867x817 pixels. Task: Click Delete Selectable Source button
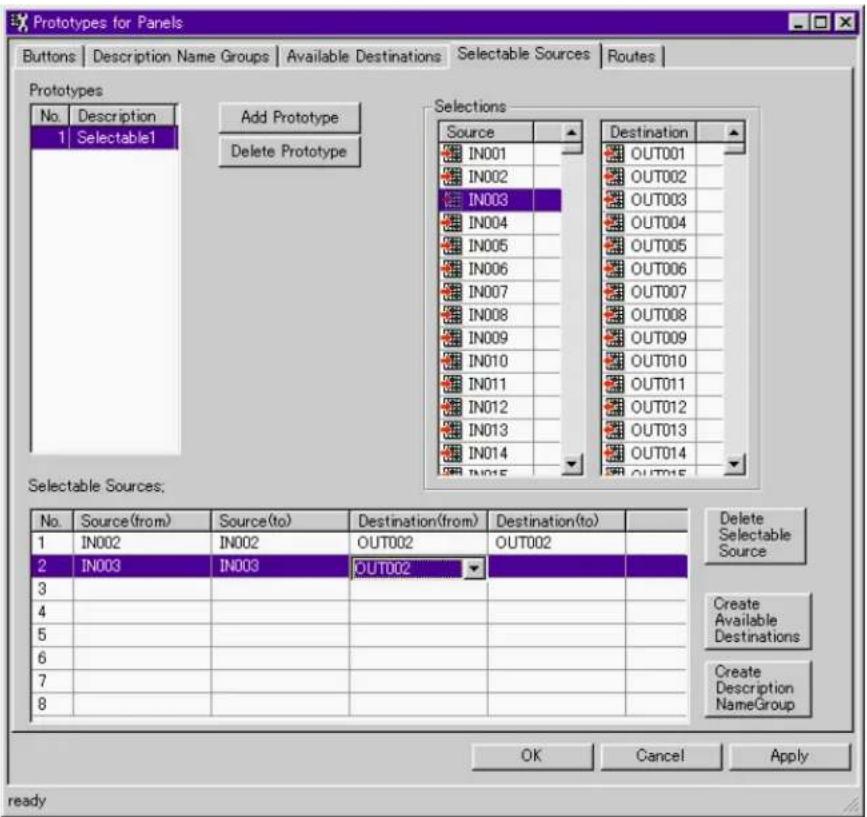tap(755, 535)
